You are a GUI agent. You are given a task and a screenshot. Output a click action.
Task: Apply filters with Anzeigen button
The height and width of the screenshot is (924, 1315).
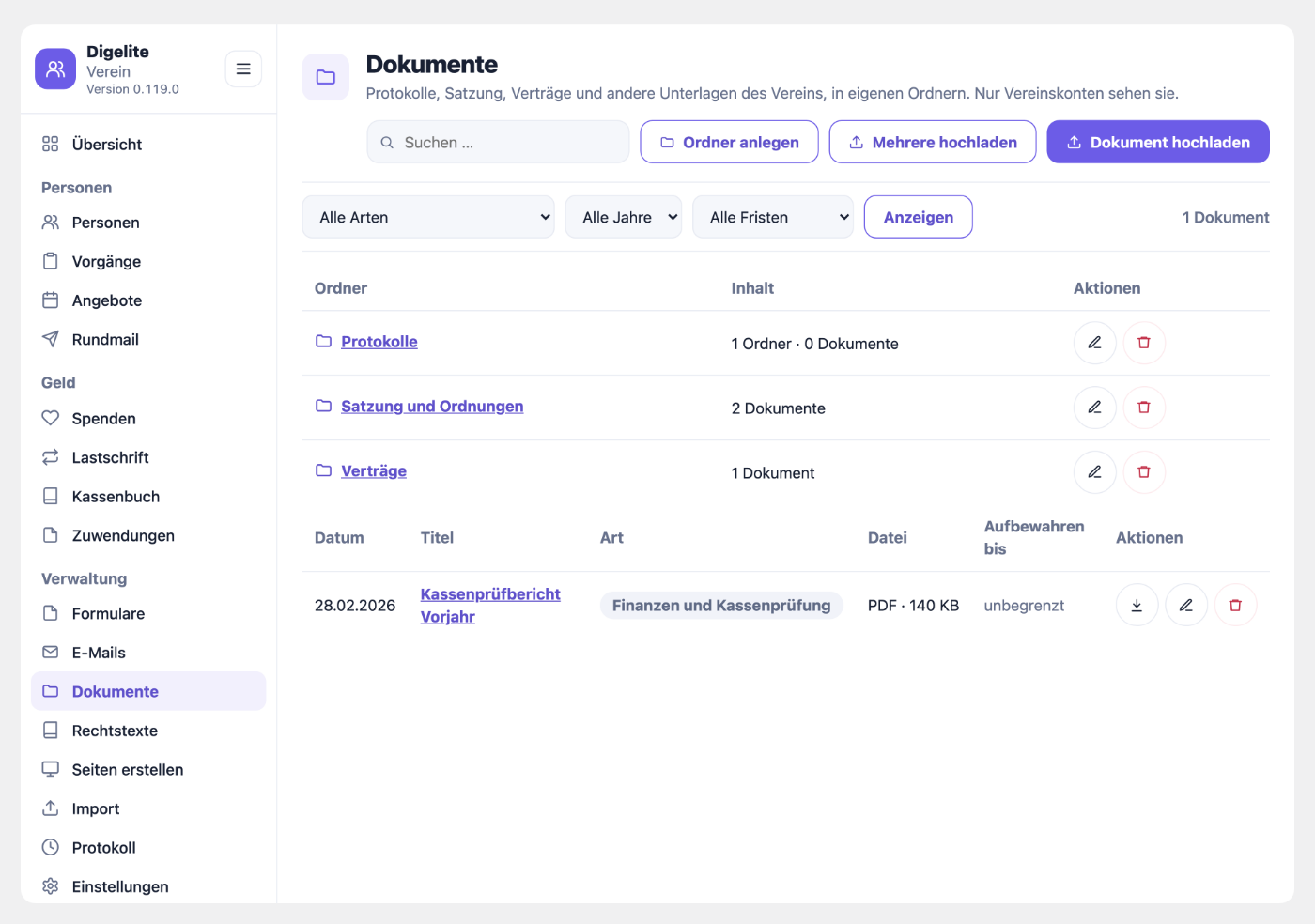pos(919,217)
